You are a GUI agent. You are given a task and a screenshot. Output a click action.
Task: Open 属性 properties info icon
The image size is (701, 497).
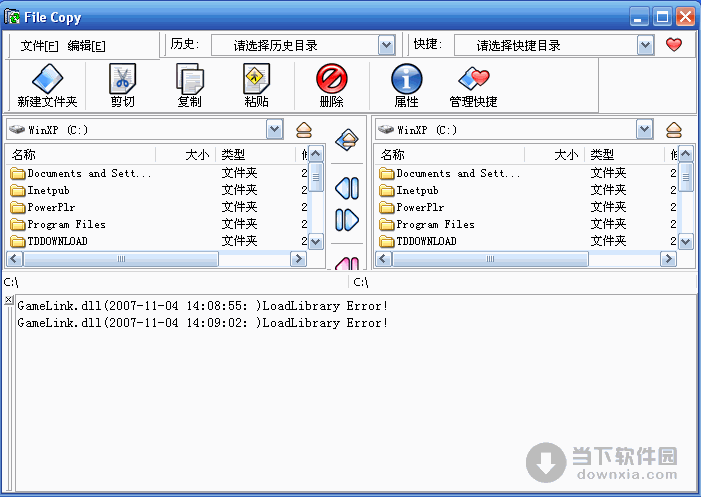[406, 78]
